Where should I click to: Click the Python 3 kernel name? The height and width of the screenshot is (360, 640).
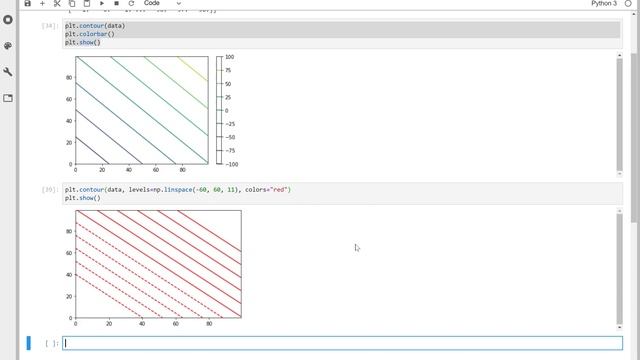click(604, 3)
